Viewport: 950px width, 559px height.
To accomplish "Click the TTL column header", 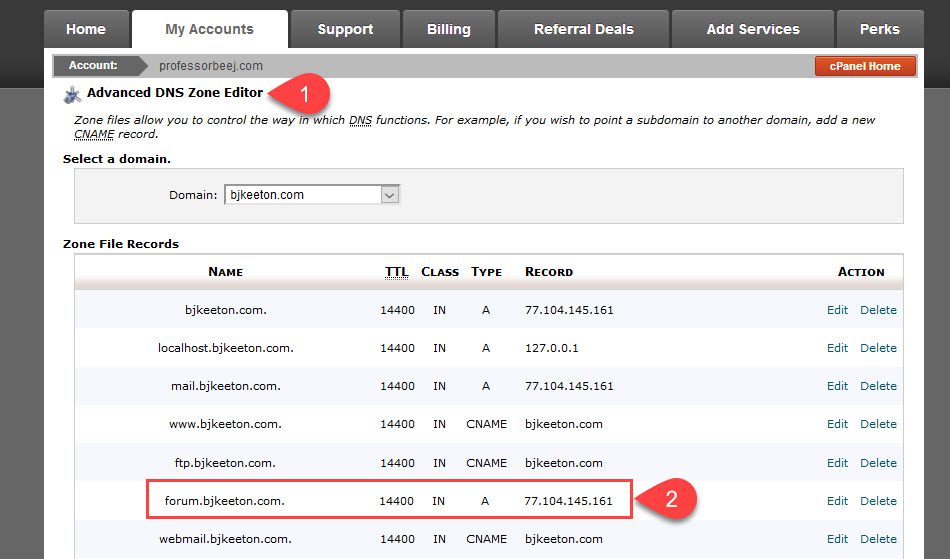I will pyautogui.click(x=396, y=272).
